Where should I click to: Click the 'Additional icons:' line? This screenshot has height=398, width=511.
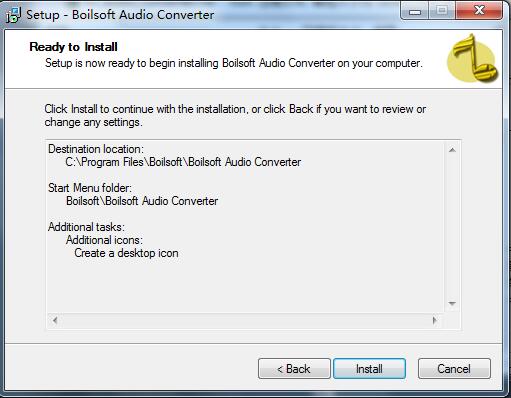(104, 240)
